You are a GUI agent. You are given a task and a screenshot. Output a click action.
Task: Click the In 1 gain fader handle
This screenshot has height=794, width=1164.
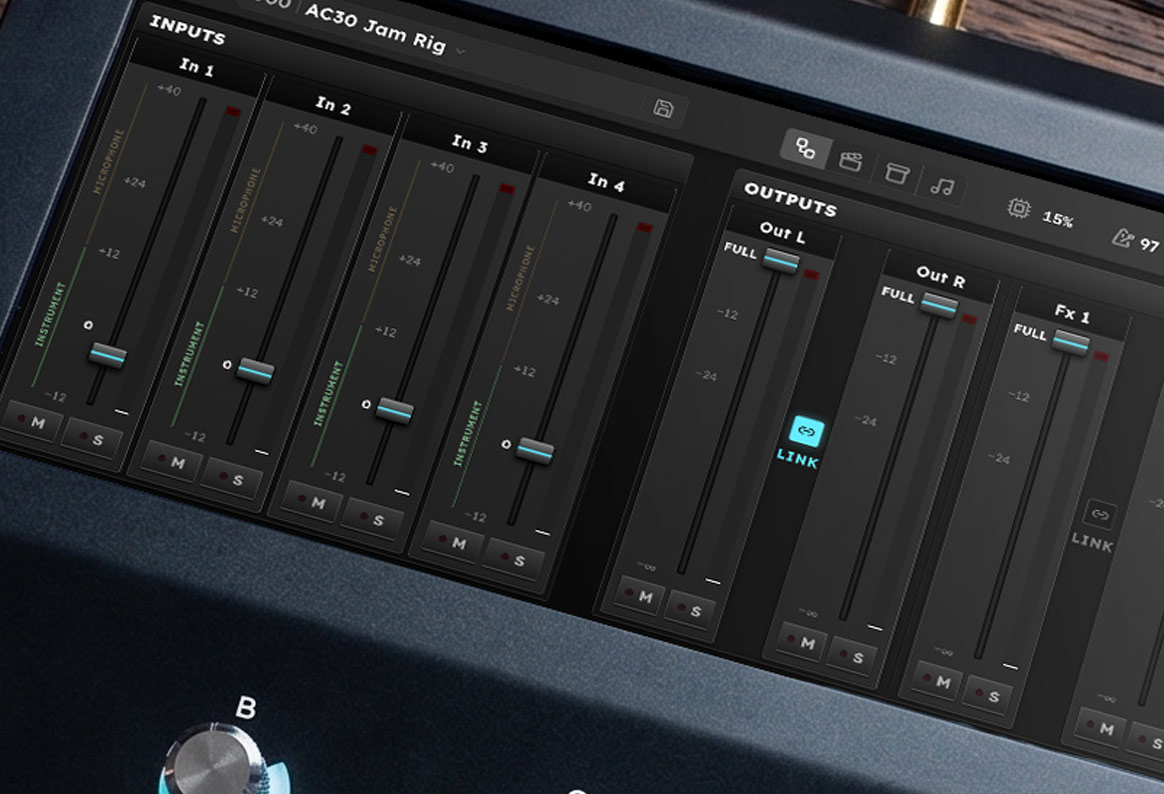click(108, 355)
